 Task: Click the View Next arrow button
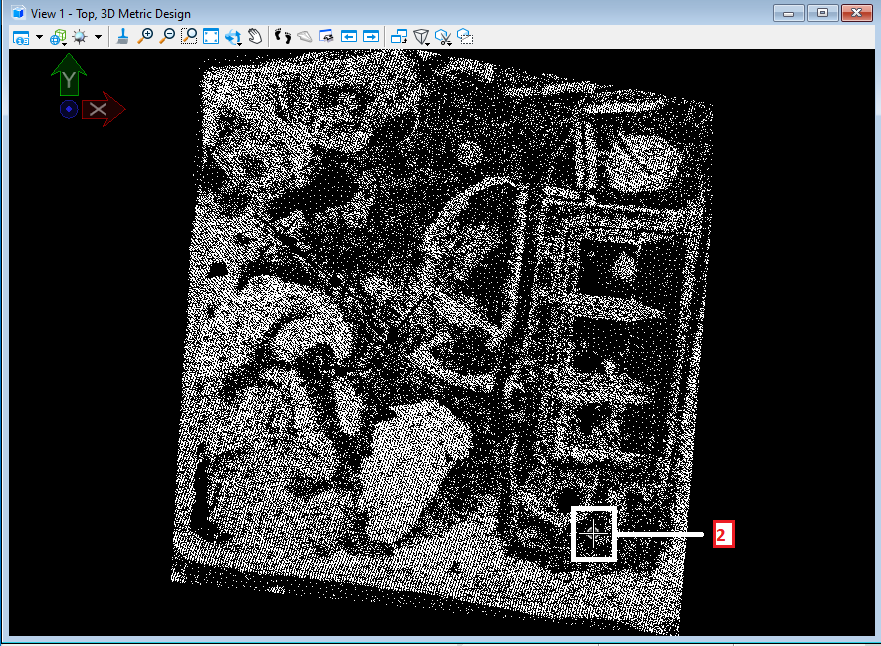pyautogui.click(x=371, y=37)
